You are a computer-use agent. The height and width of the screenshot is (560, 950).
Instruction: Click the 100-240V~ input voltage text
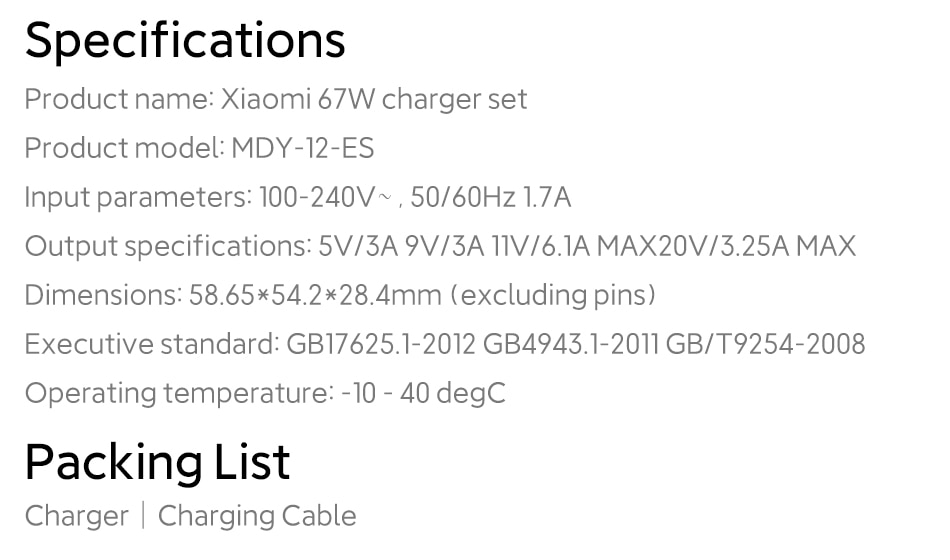325,198
